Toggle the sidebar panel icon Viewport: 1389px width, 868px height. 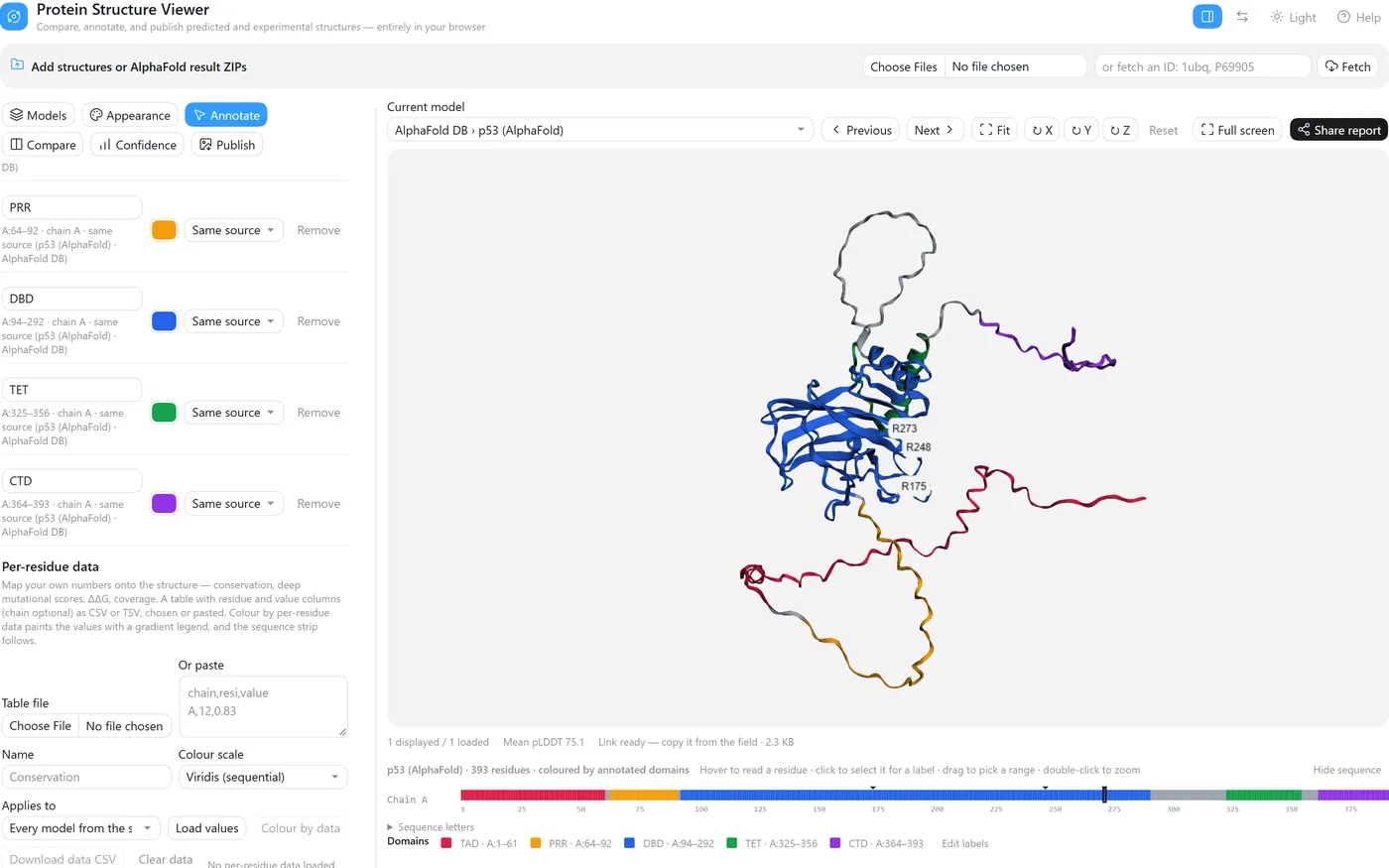click(1207, 17)
